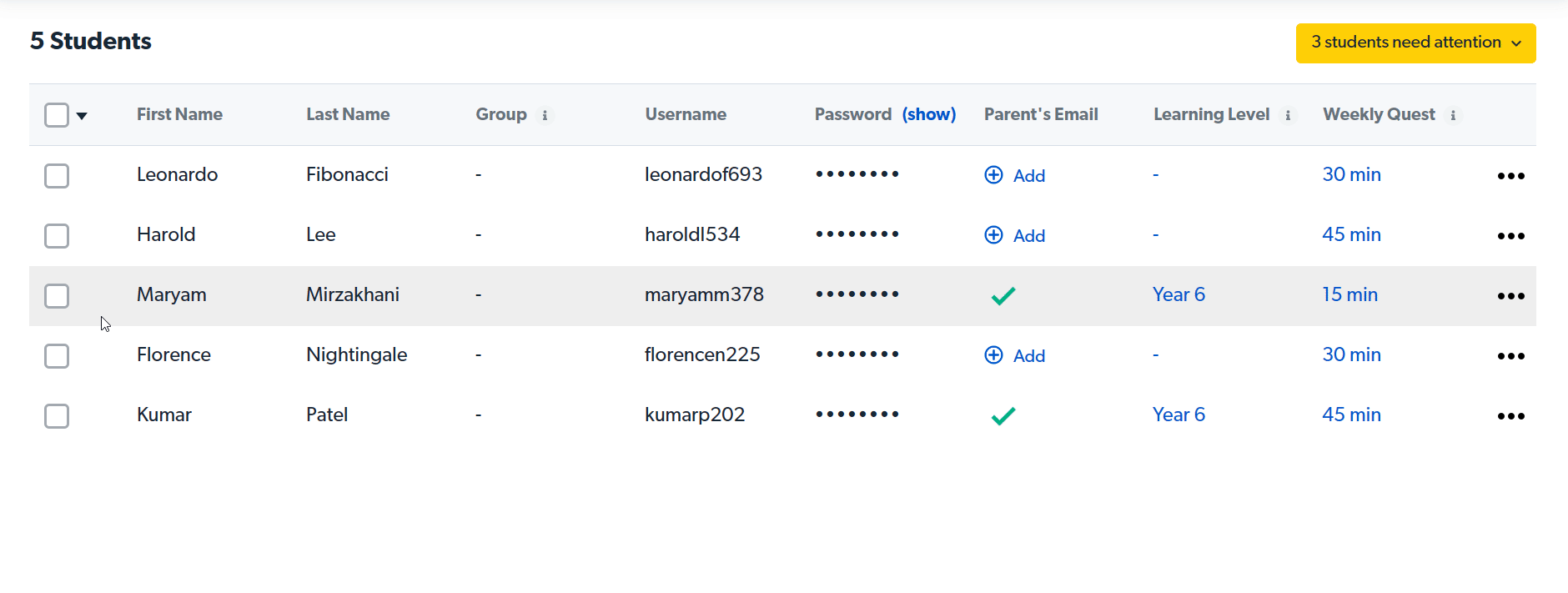Click the Username column header
Viewport: 1568px width, 593px height.
(686, 114)
